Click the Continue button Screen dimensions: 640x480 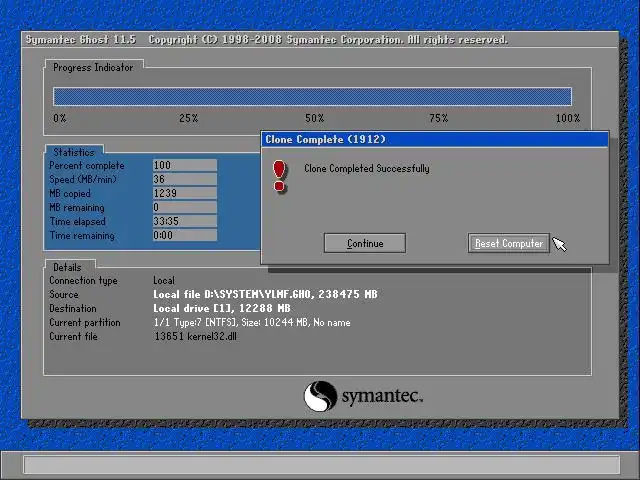[364, 243]
